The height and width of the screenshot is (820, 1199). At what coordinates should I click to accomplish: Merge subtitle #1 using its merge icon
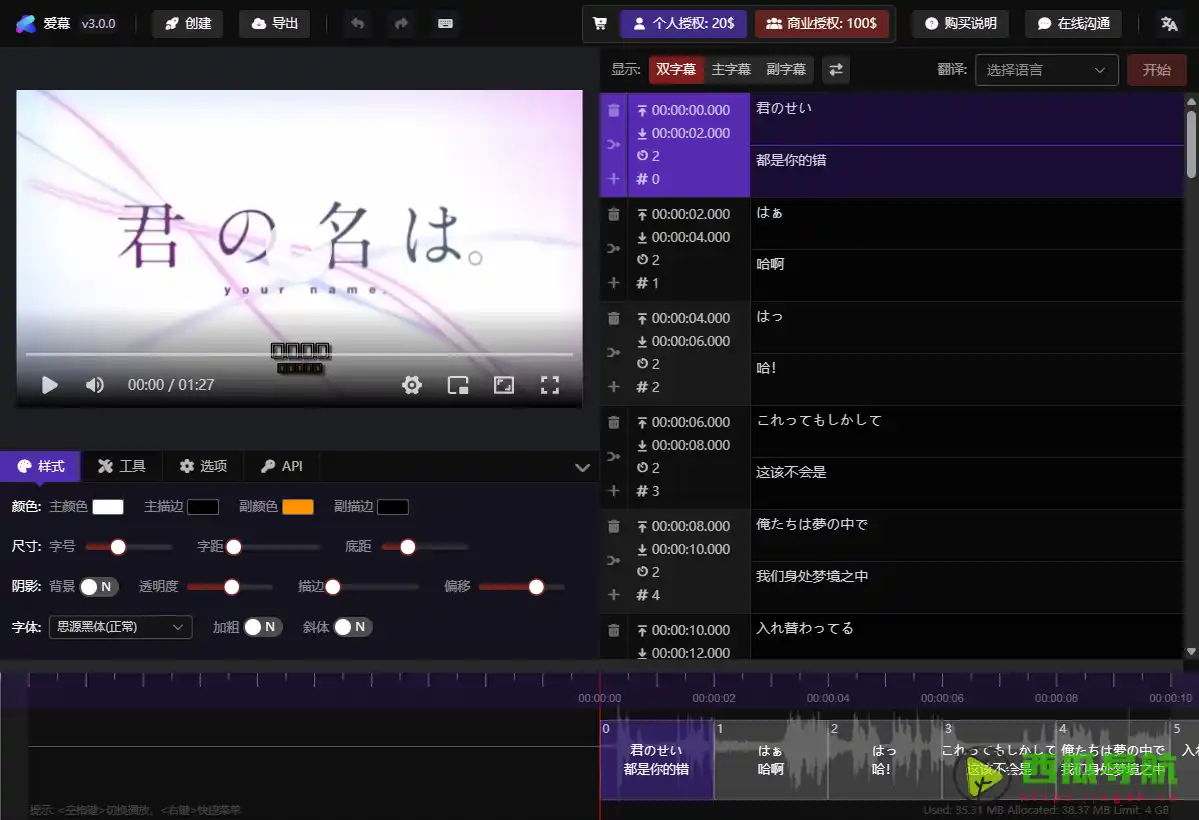(x=613, y=248)
